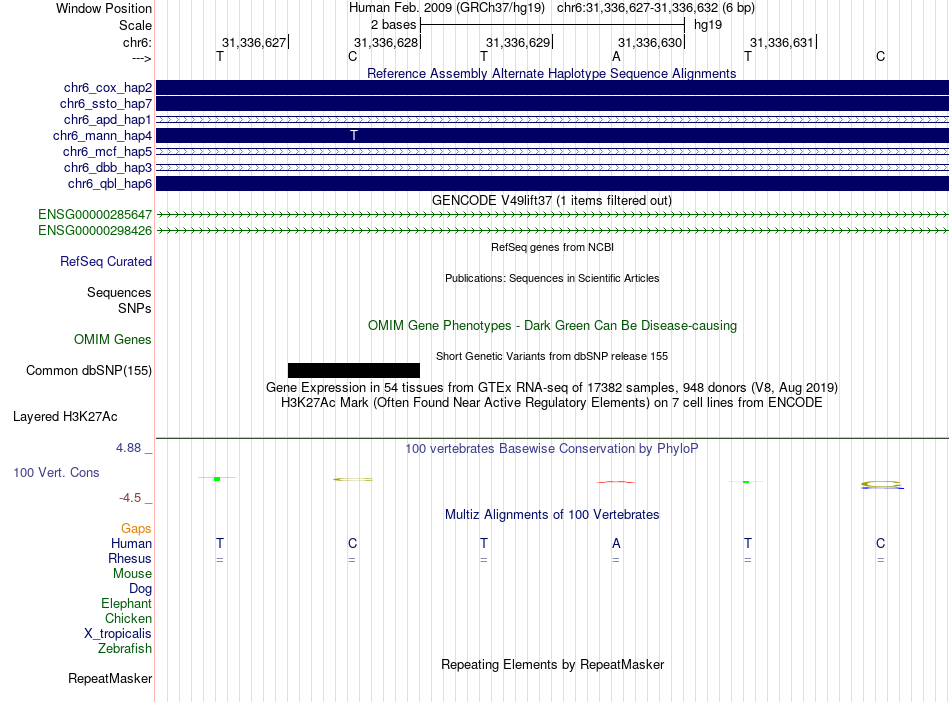Viewport: 950px width, 702px height.
Task: Open gene ENSG00000298426 label
Action: 95,231
